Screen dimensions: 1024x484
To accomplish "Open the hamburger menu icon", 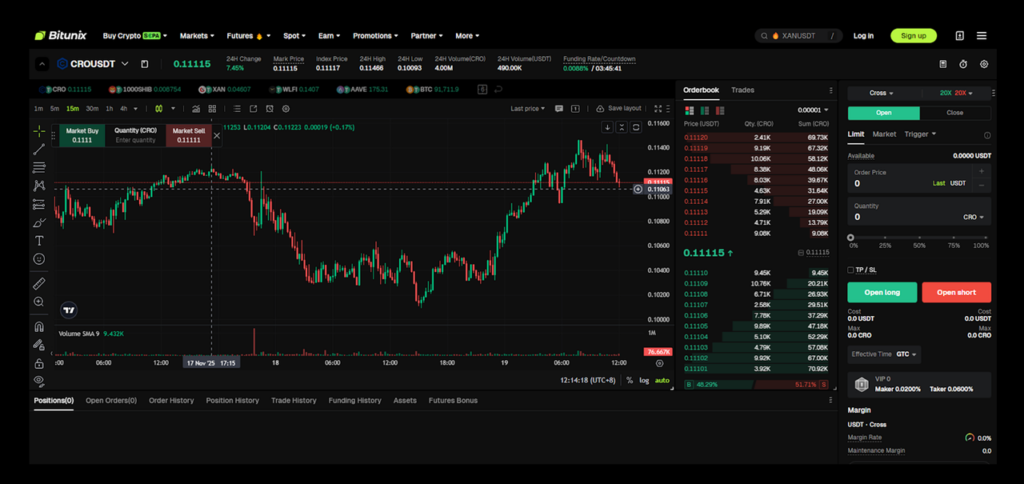I will point(982,36).
